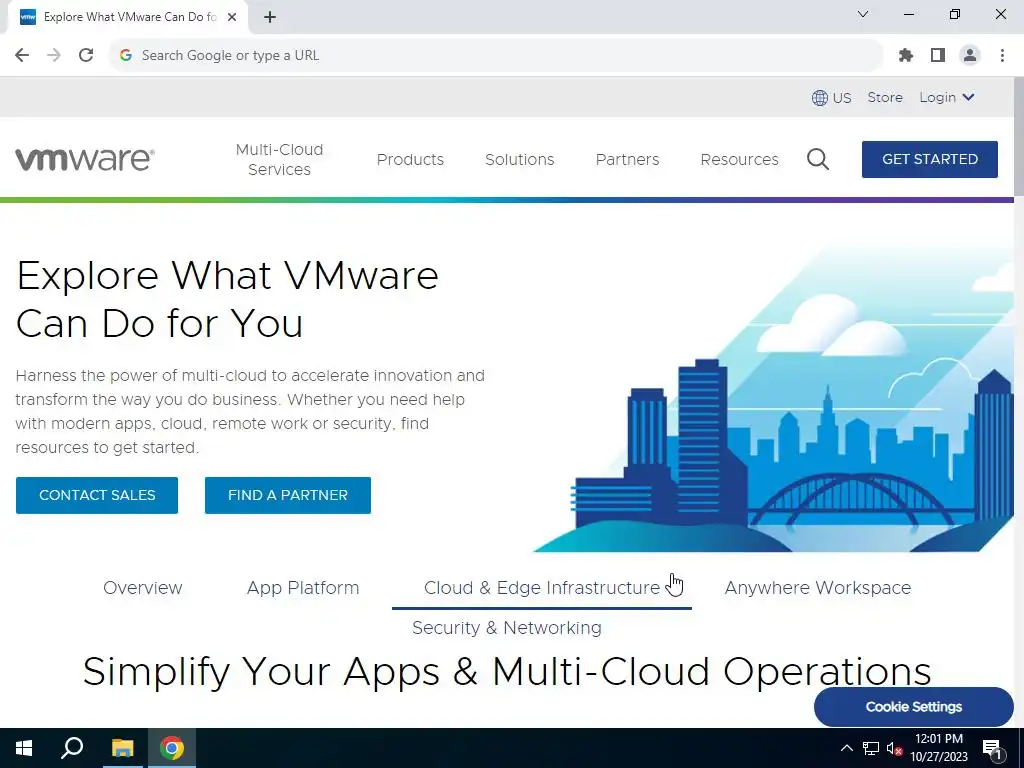Open the taskbar clock and date
Viewport: 1024px width, 768px height.
tap(938, 748)
